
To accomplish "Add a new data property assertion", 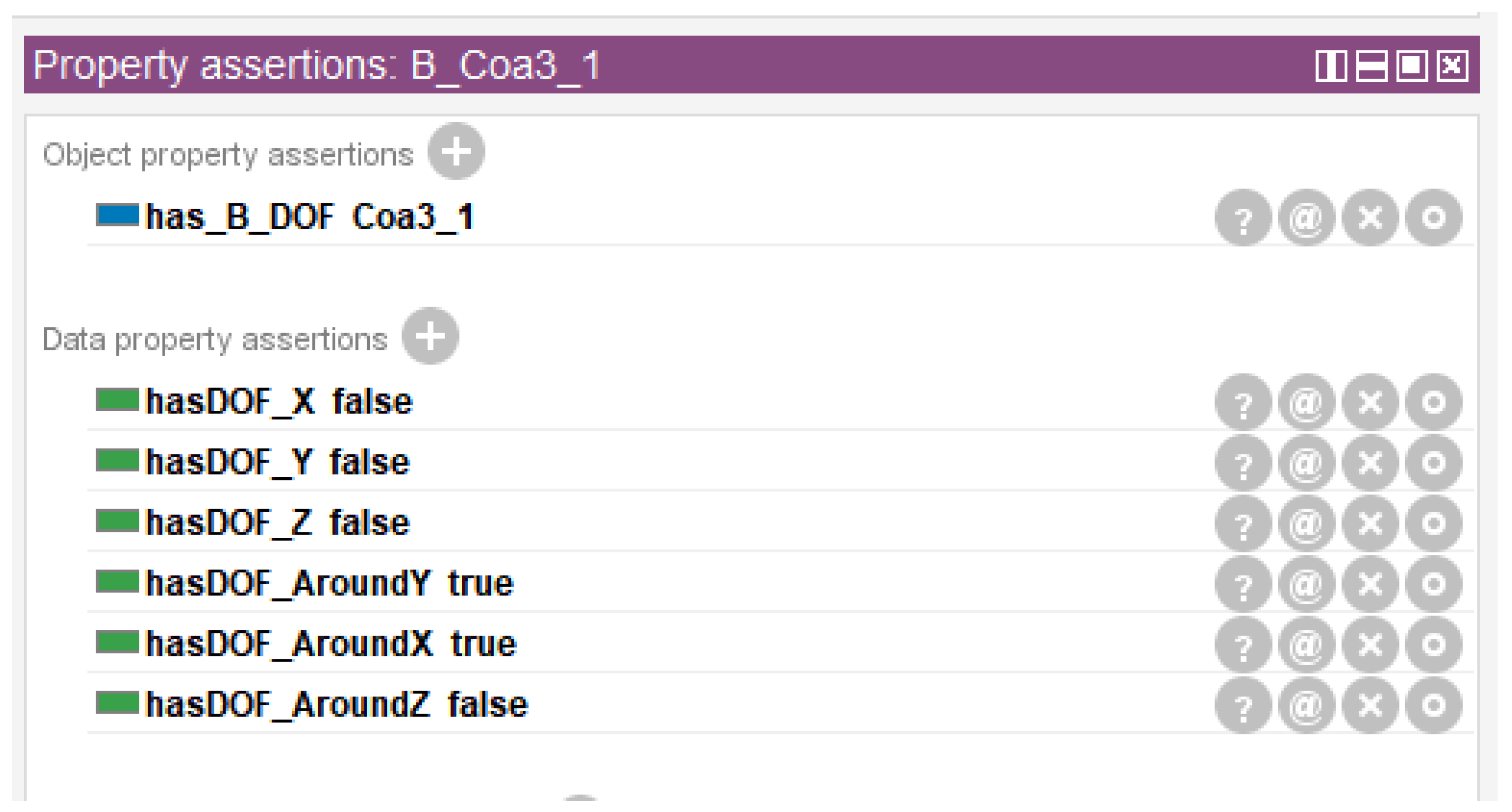I will coord(430,336).
